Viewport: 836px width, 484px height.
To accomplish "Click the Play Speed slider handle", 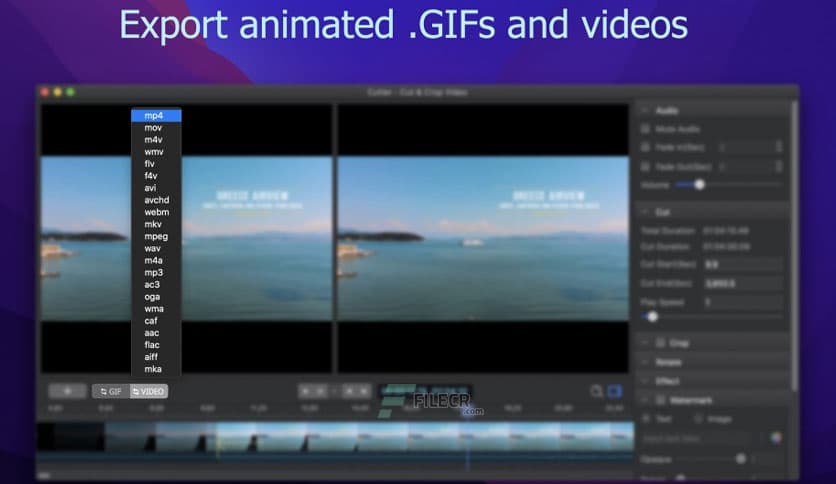I will tap(652, 317).
